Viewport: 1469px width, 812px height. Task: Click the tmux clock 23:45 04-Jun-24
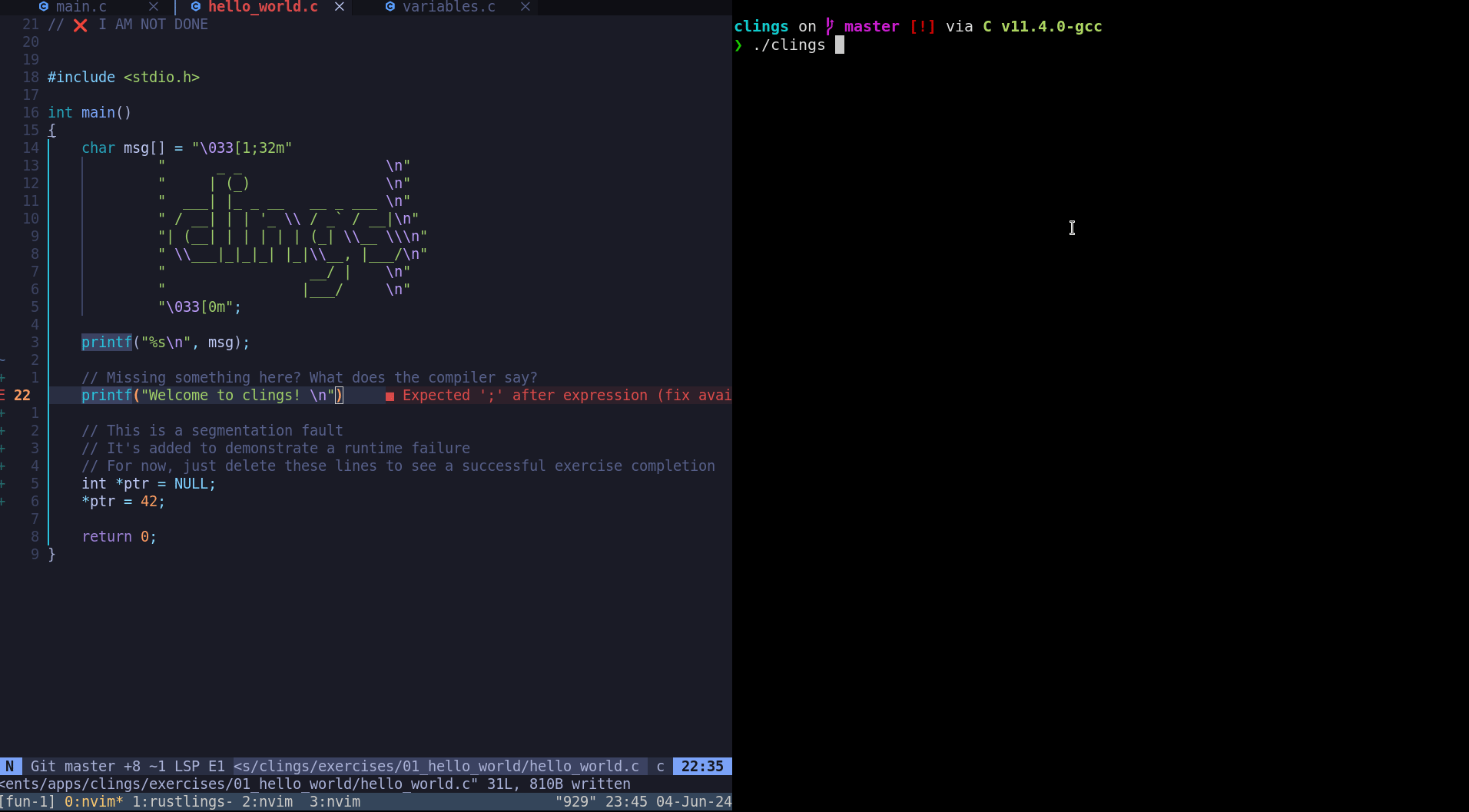(668, 802)
